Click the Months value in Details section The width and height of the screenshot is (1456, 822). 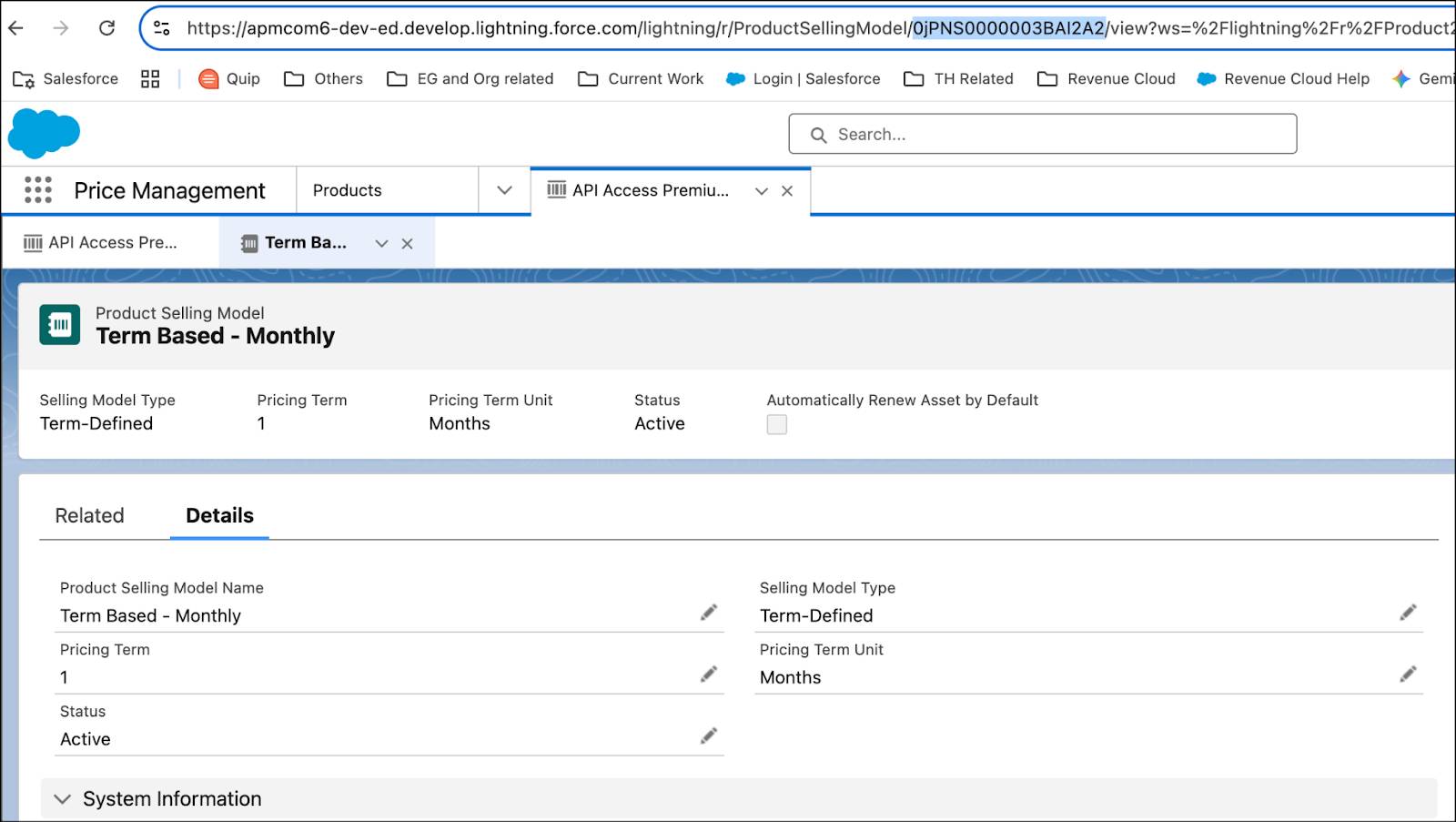tap(791, 677)
